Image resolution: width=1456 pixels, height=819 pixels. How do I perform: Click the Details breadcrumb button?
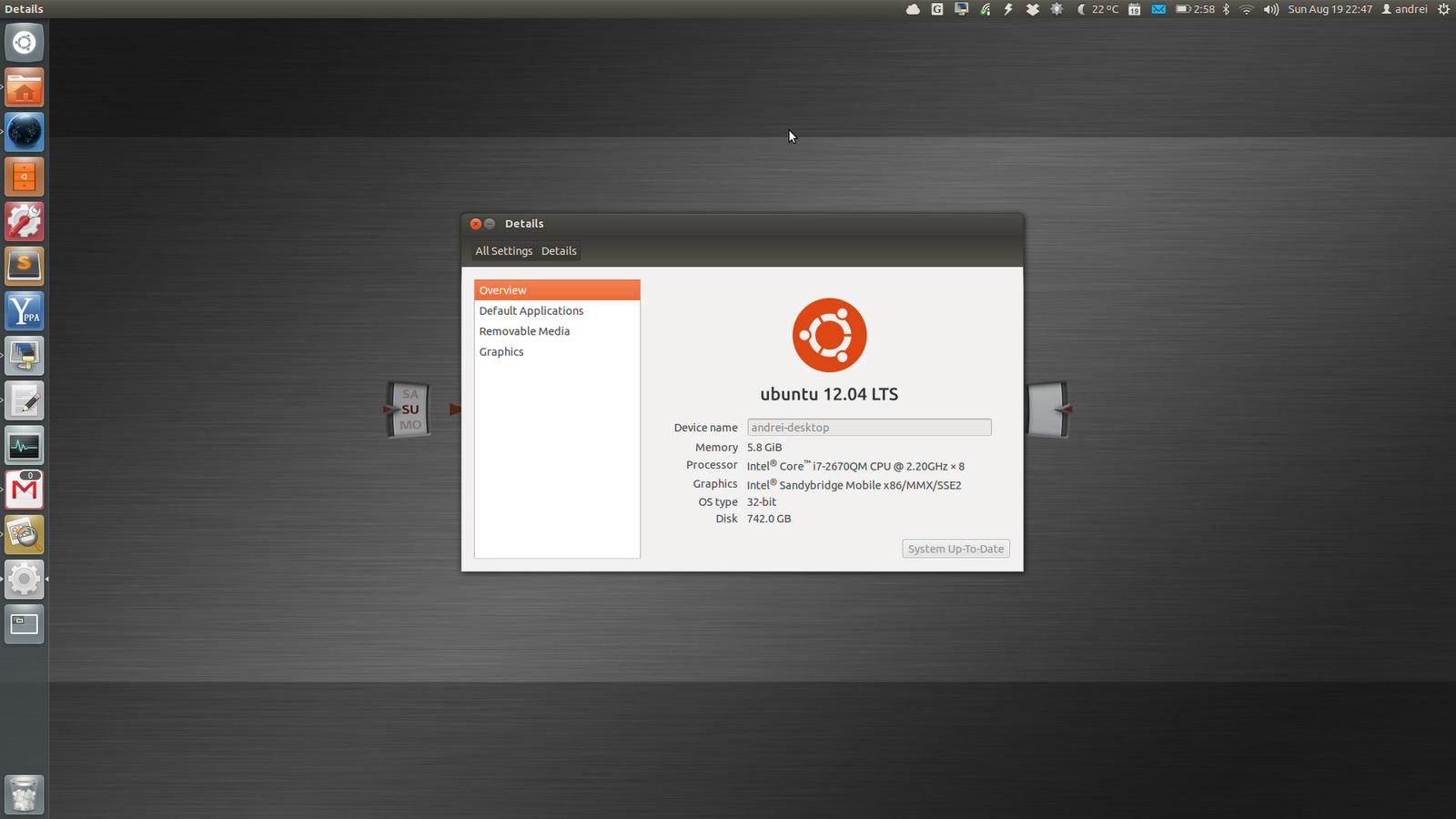(x=559, y=251)
